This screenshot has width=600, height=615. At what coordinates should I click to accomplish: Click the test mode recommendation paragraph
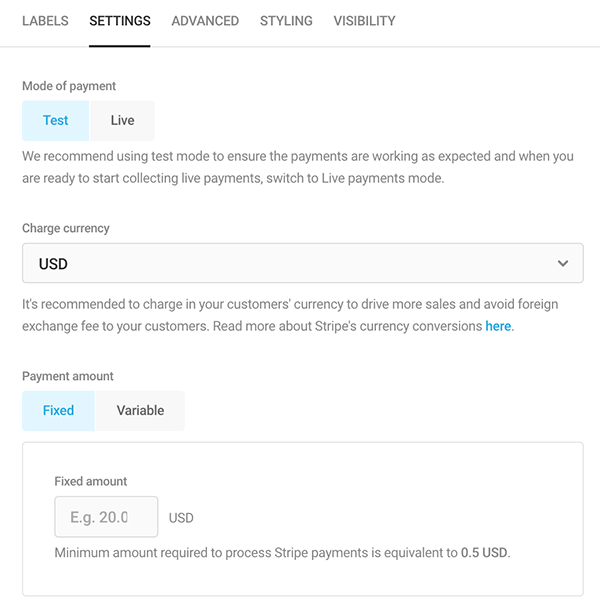coord(298,168)
